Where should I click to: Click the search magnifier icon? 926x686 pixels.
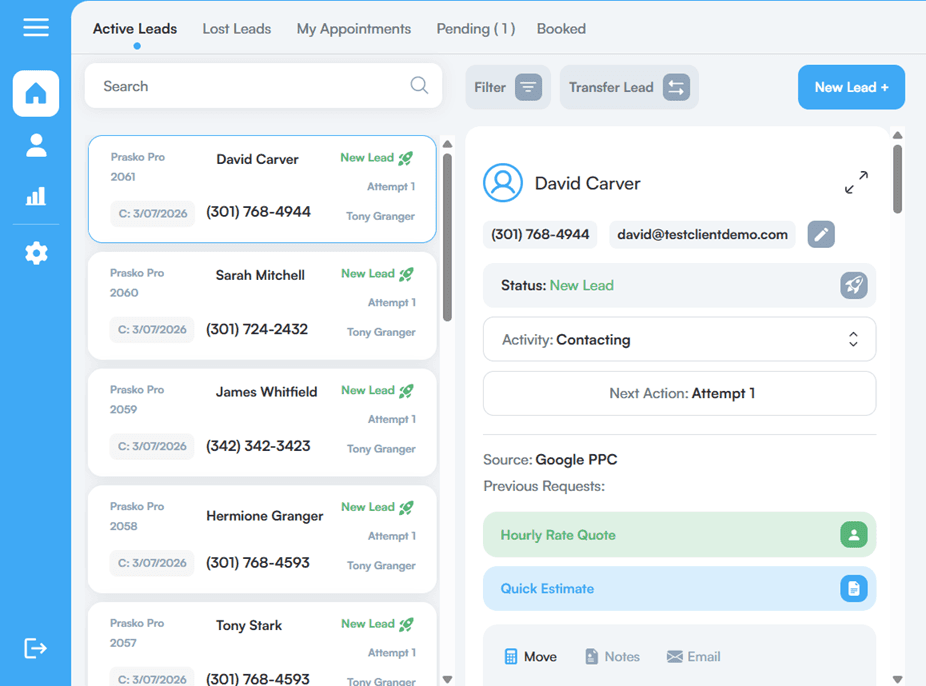pyautogui.click(x=419, y=86)
